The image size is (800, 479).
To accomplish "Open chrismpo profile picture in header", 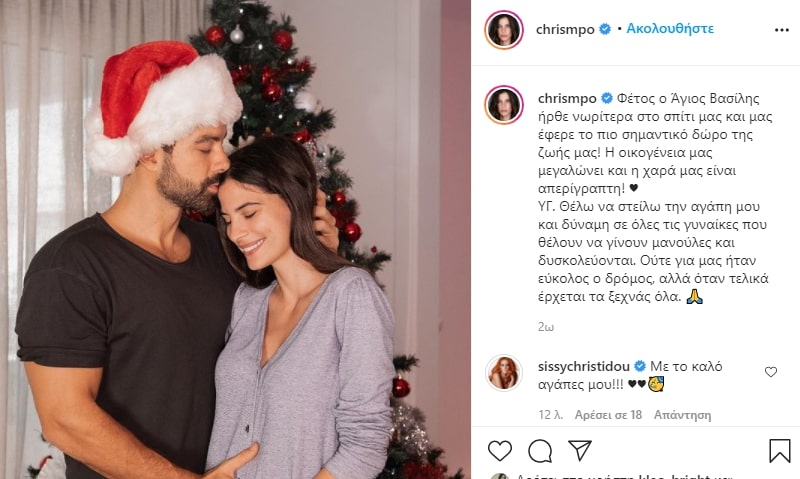I will pyautogui.click(x=504, y=30).
